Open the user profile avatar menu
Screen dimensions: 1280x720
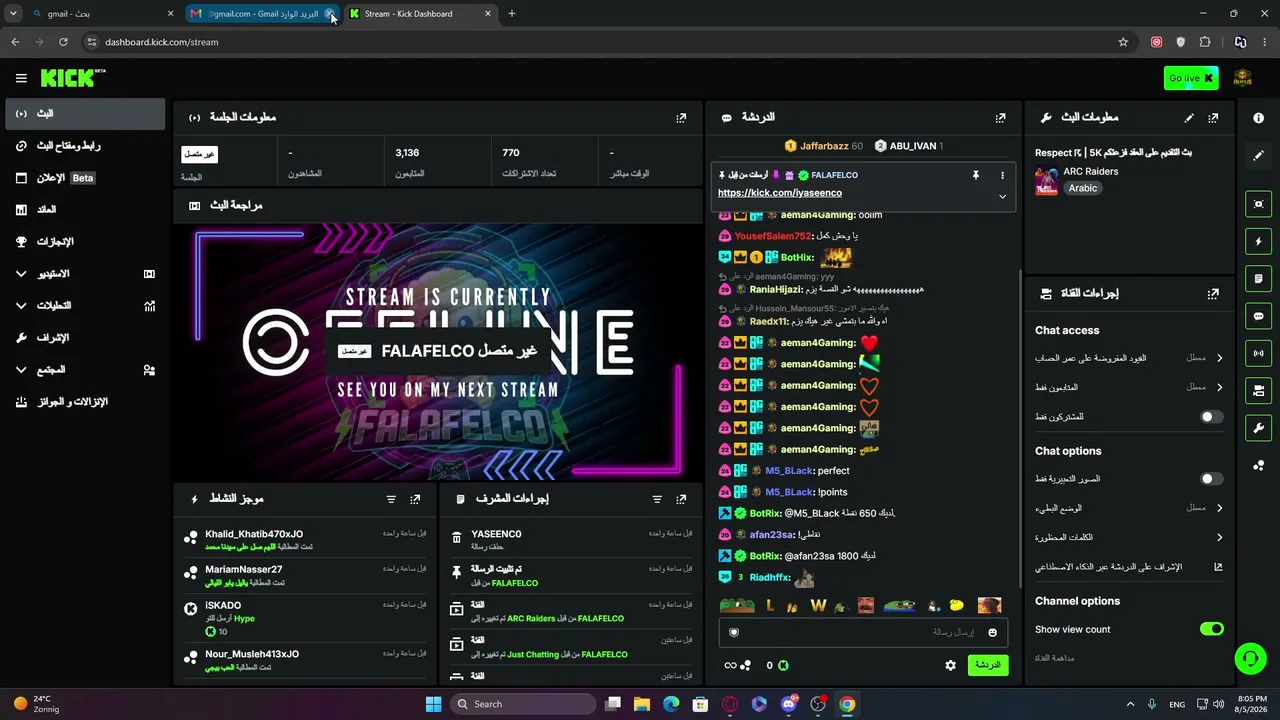1243,78
